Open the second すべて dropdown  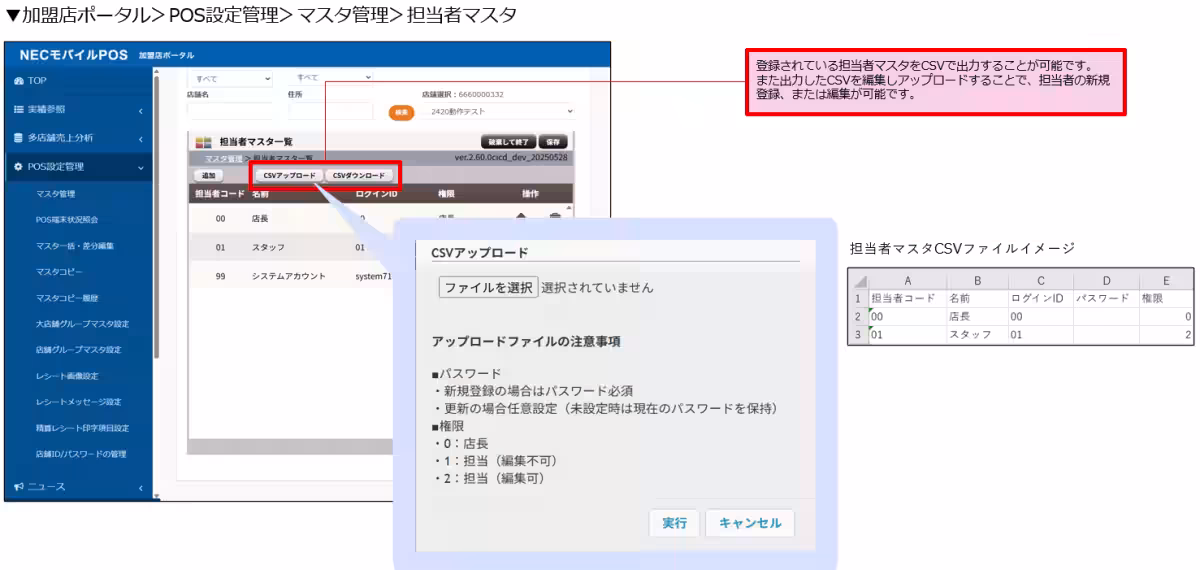333,77
